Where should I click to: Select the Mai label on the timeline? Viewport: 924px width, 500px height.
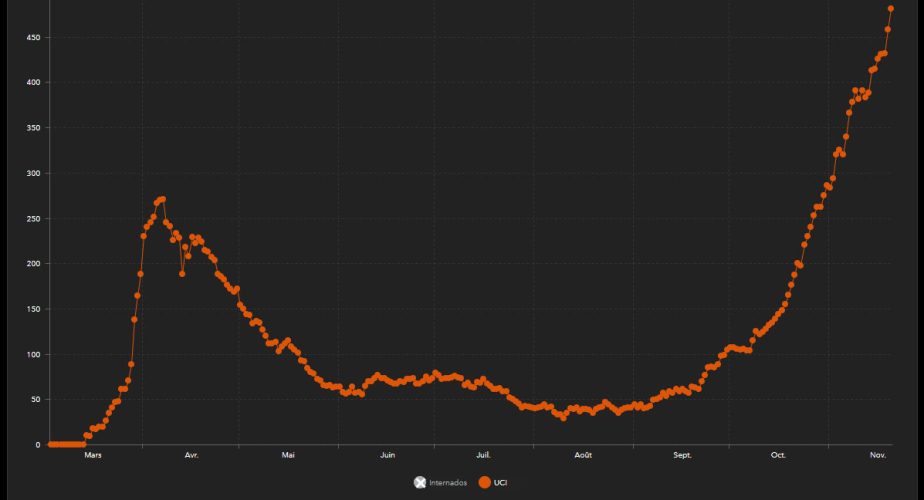(x=288, y=455)
